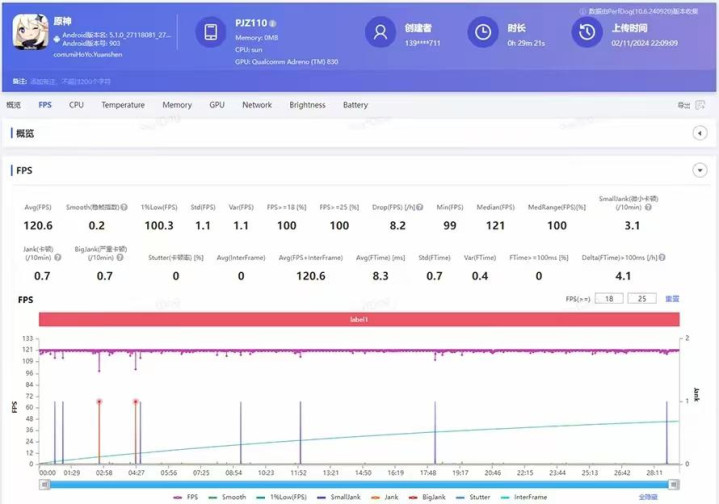
Task: Open the Battery tab
Action: (355, 105)
